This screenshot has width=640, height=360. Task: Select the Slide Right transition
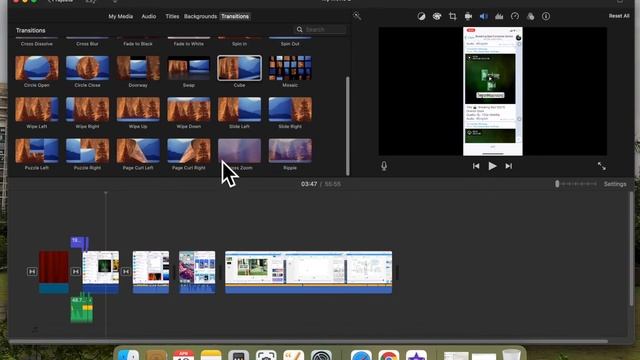click(290, 109)
